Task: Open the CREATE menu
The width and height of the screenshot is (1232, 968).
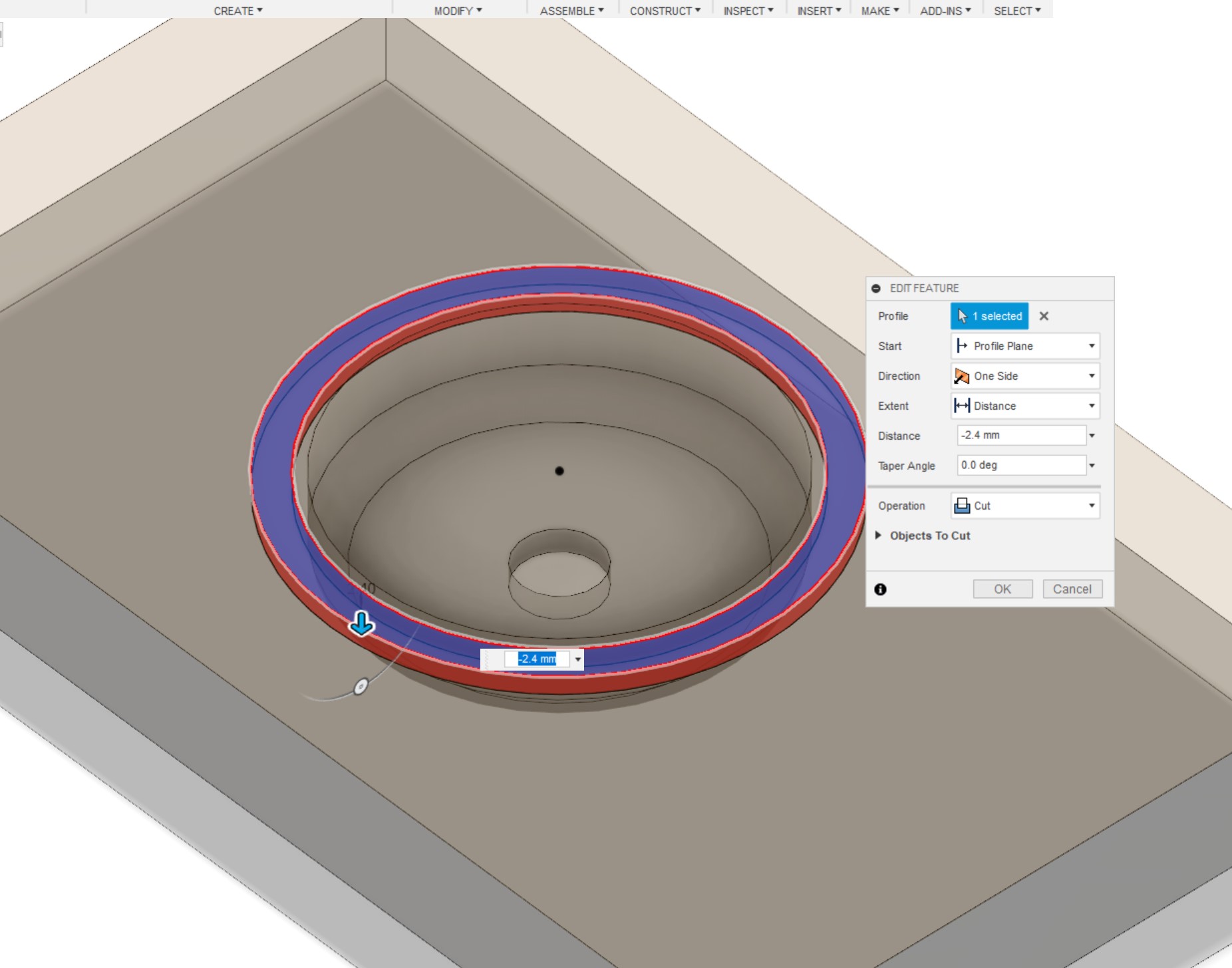Action: pyautogui.click(x=237, y=11)
